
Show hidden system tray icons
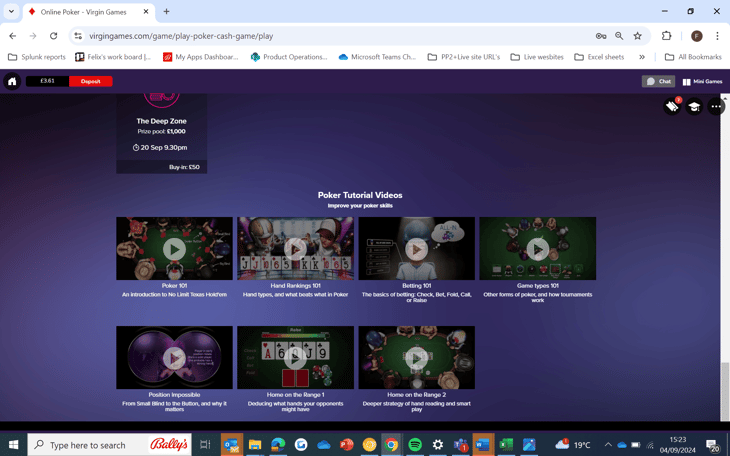tap(607, 445)
